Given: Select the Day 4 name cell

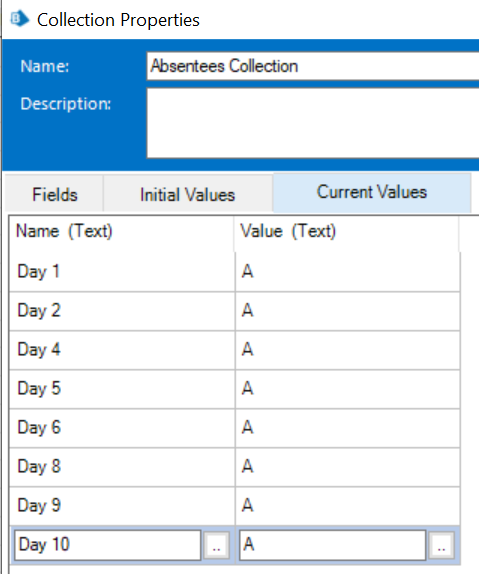Looking at the screenshot, I should [x=122, y=350].
